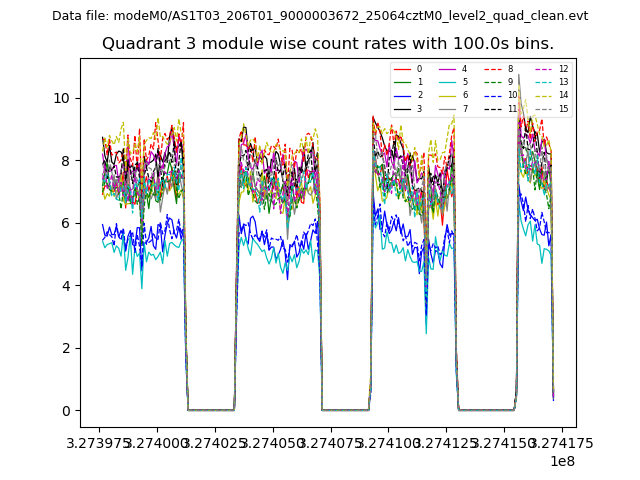Click the plot title about Quadrant 3 count rates
This screenshot has width=640, height=480.
tap(328, 44)
